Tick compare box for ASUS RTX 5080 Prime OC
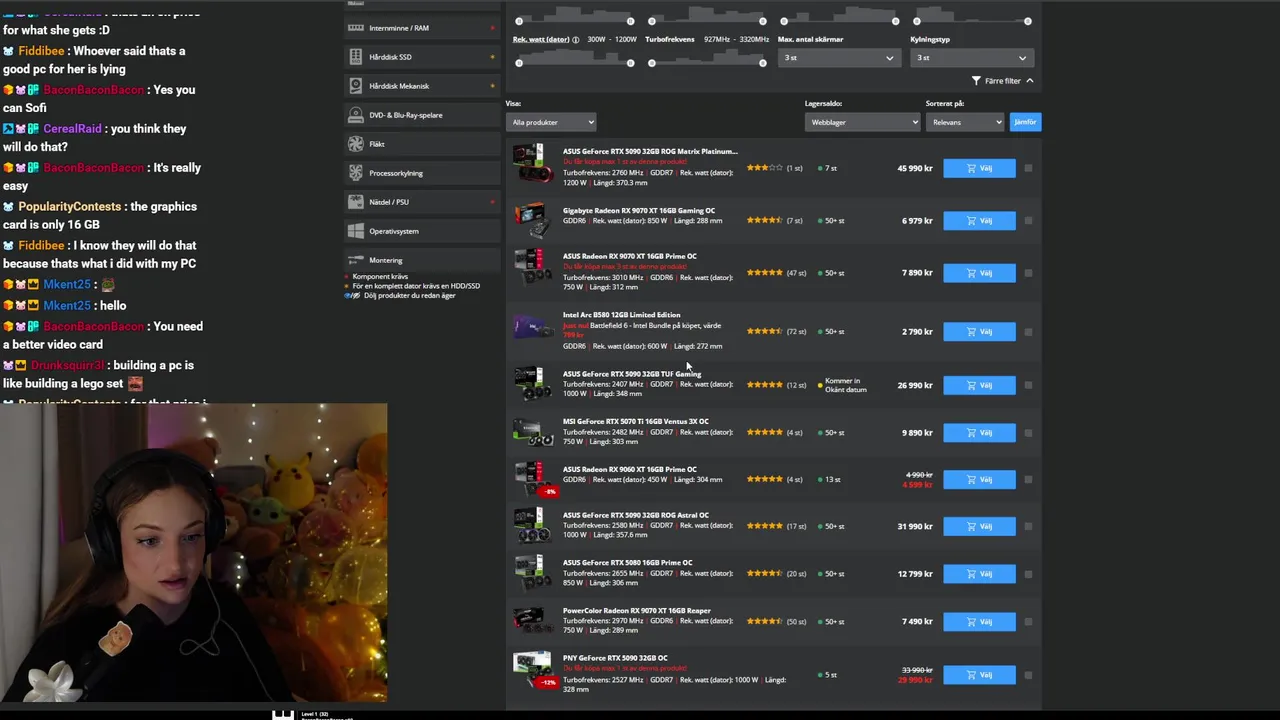1280x720 pixels. click(x=1028, y=573)
